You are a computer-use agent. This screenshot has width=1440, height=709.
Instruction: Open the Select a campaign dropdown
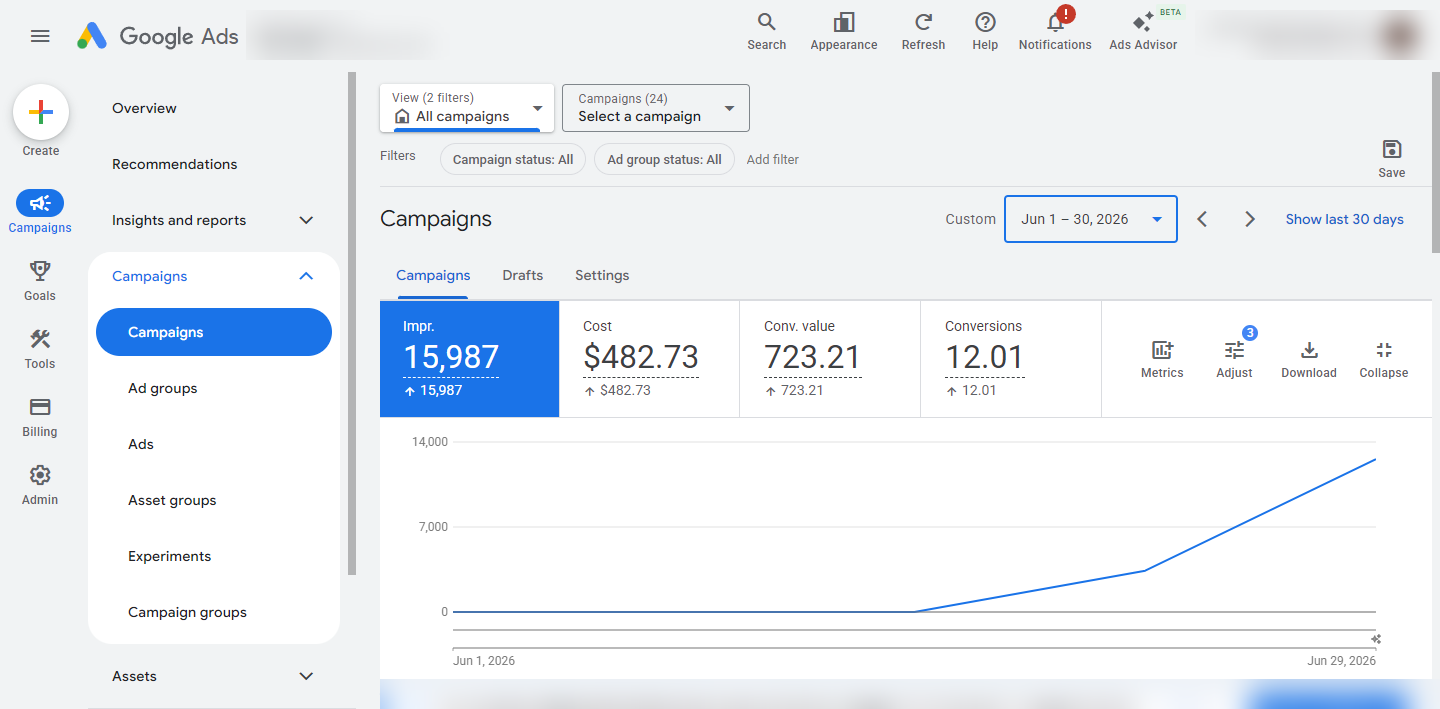click(x=656, y=107)
